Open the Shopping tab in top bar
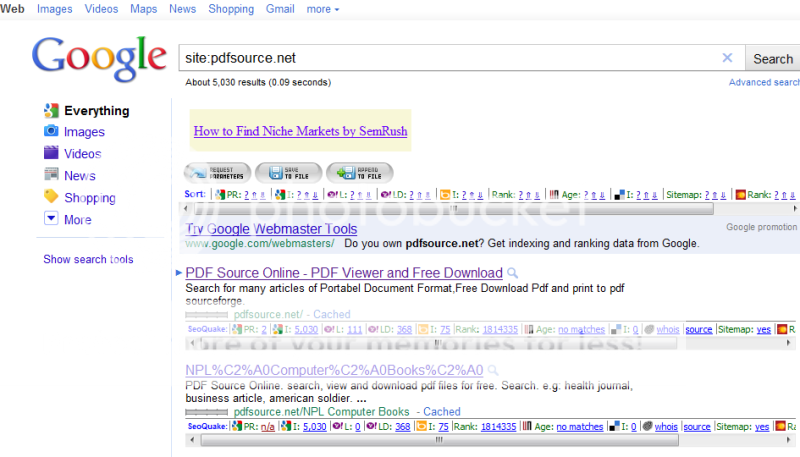This screenshot has height=457, width=800. [231, 9]
